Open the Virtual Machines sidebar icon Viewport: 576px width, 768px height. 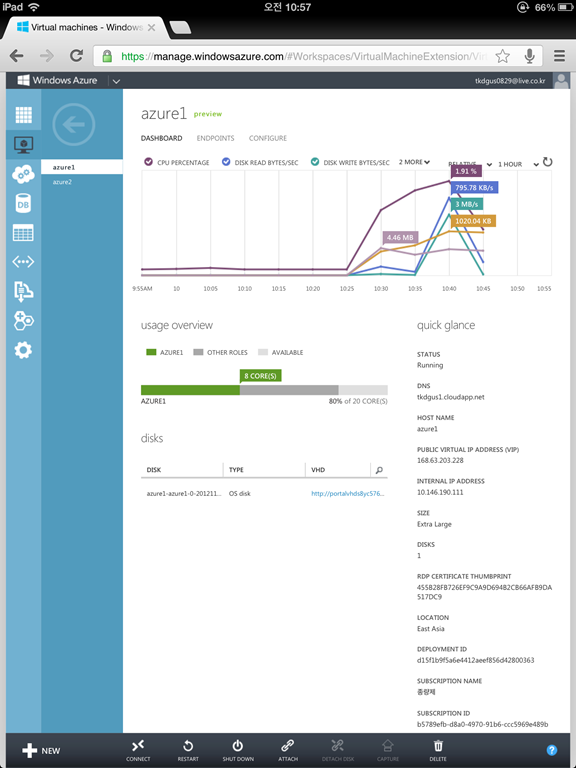[x=24, y=144]
